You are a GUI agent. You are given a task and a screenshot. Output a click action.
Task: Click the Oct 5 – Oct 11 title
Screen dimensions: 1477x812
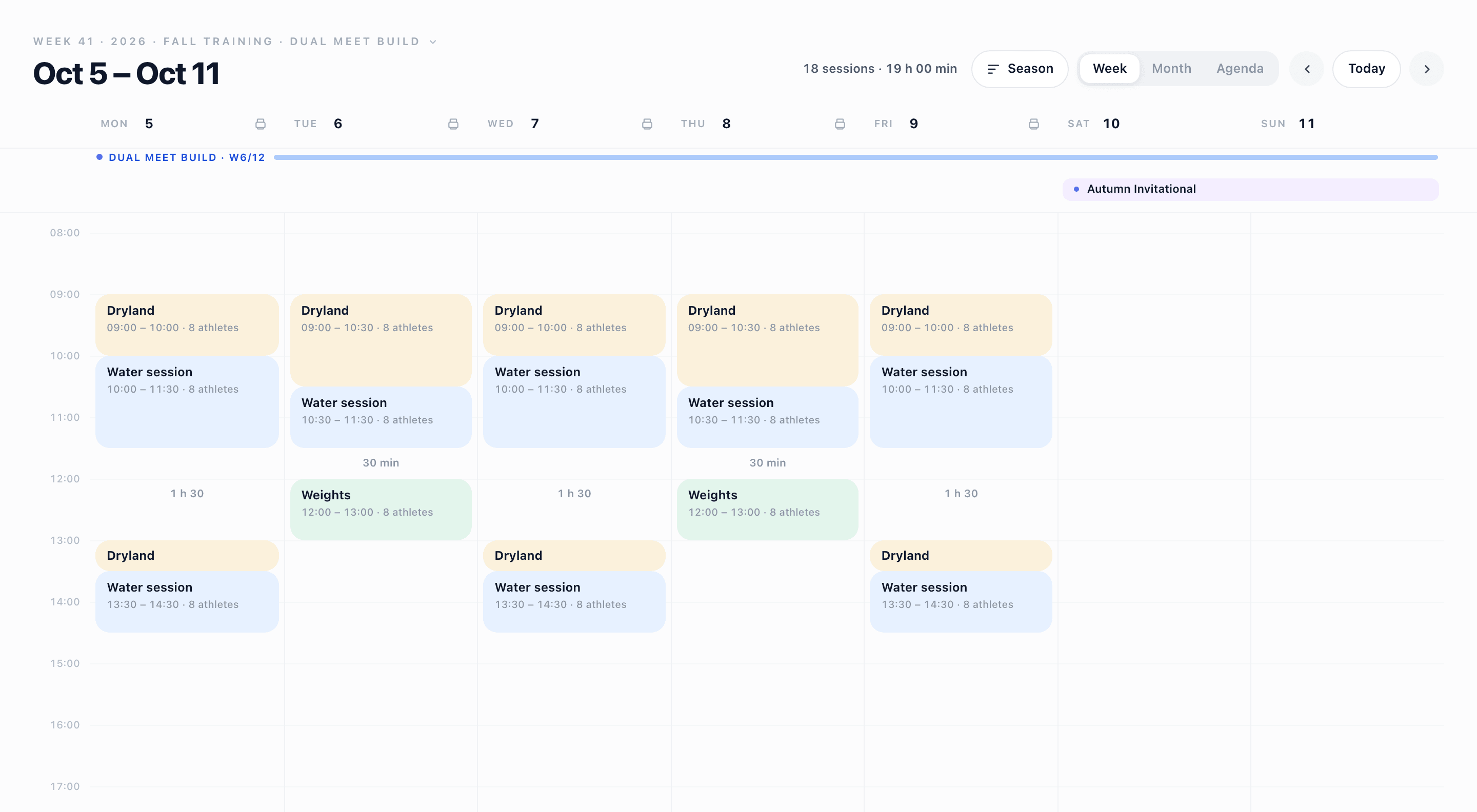126,73
